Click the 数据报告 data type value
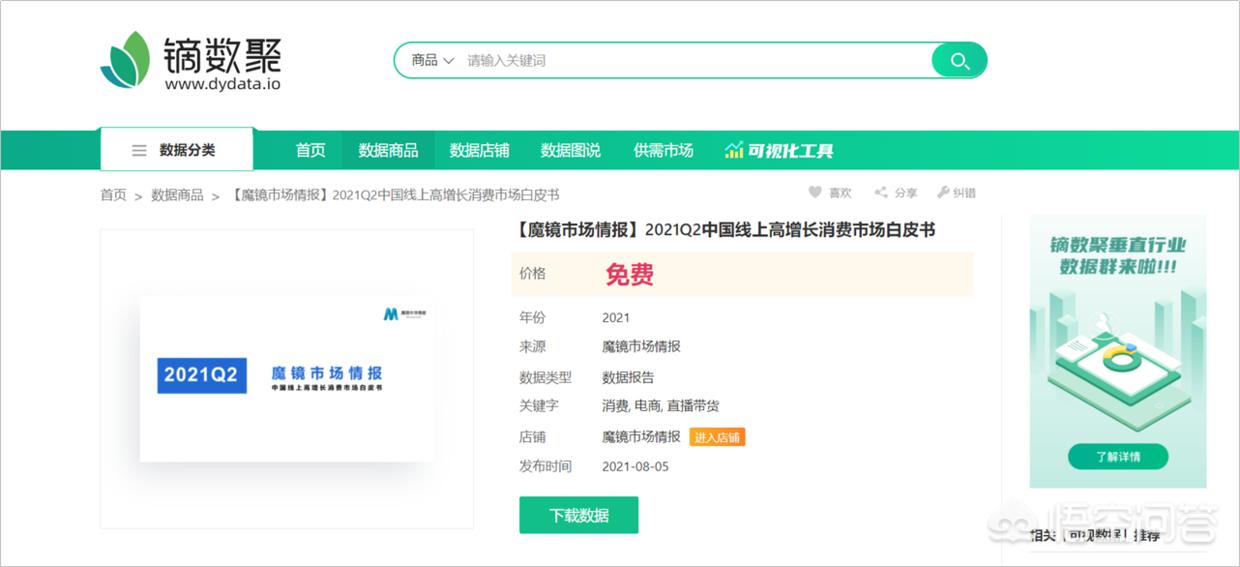Screen dimensions: 1240x567 [x=628, y=377]
